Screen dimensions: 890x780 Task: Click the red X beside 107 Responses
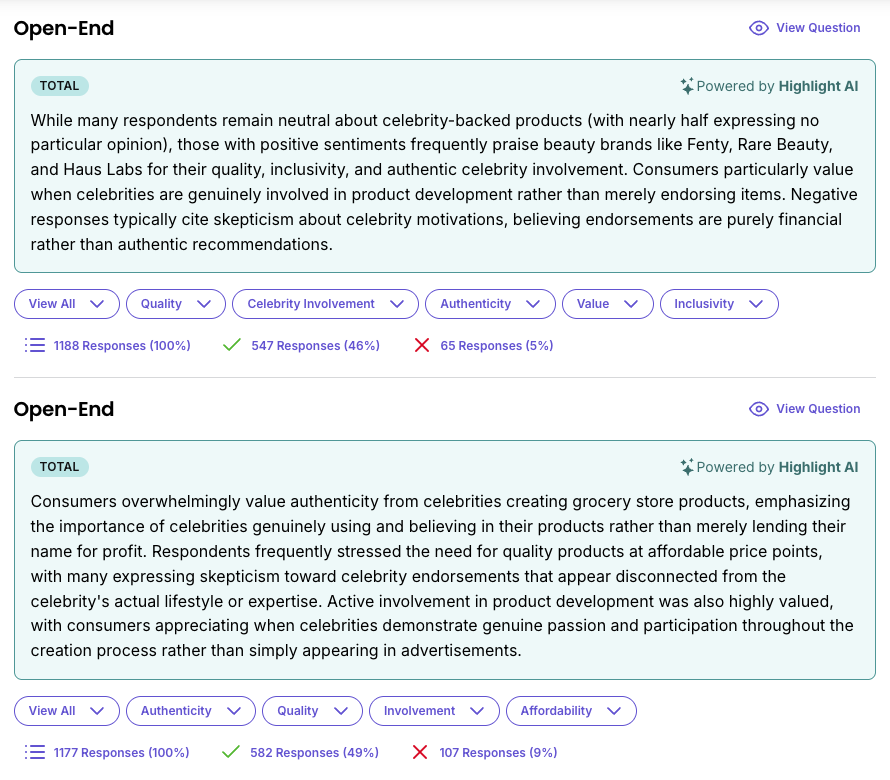(421, 753)
